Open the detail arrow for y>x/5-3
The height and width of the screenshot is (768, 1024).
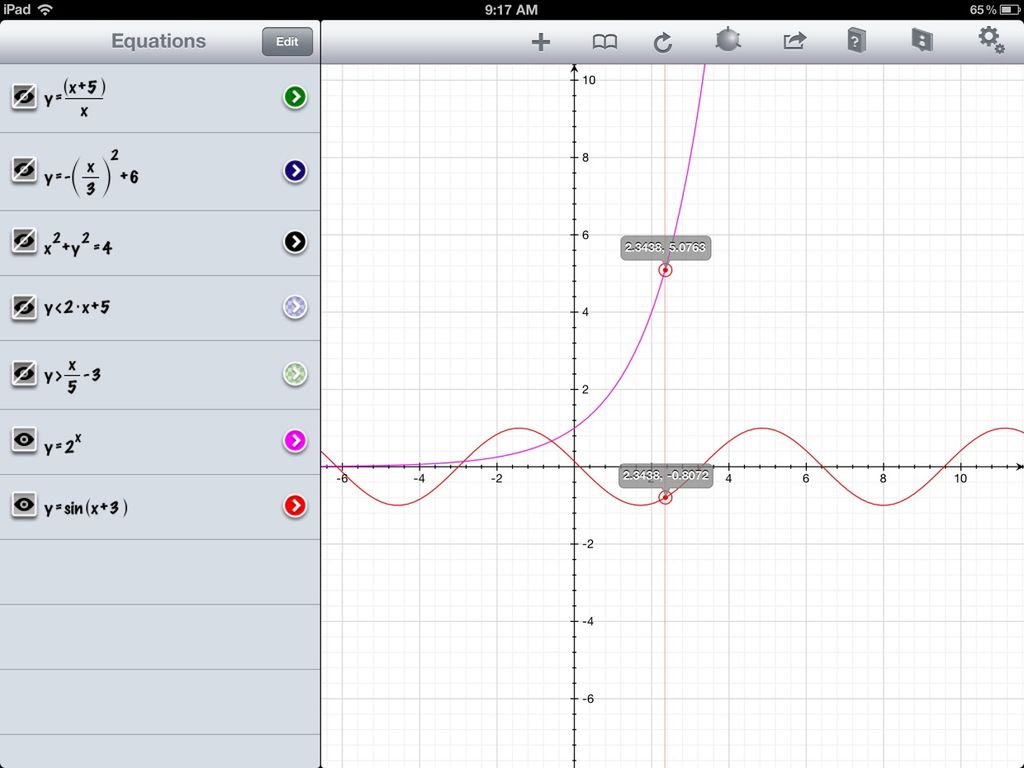click(x=295, y=373)
